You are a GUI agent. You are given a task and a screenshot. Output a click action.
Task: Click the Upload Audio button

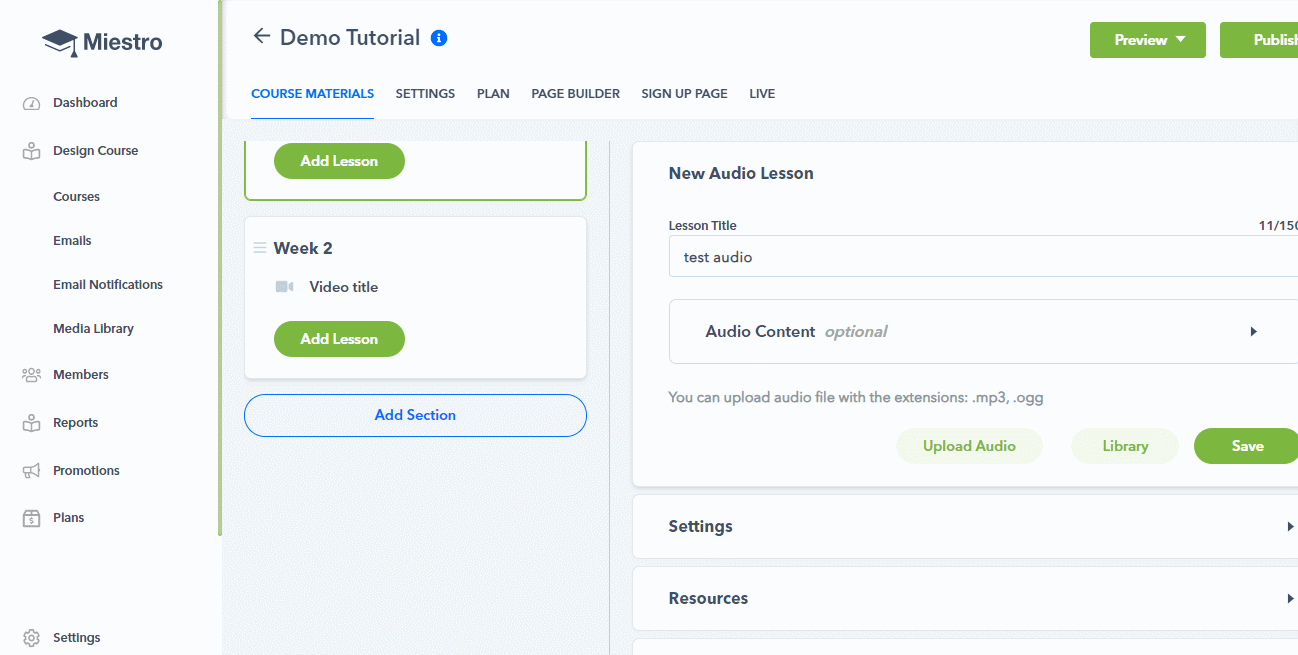[969, 446]
